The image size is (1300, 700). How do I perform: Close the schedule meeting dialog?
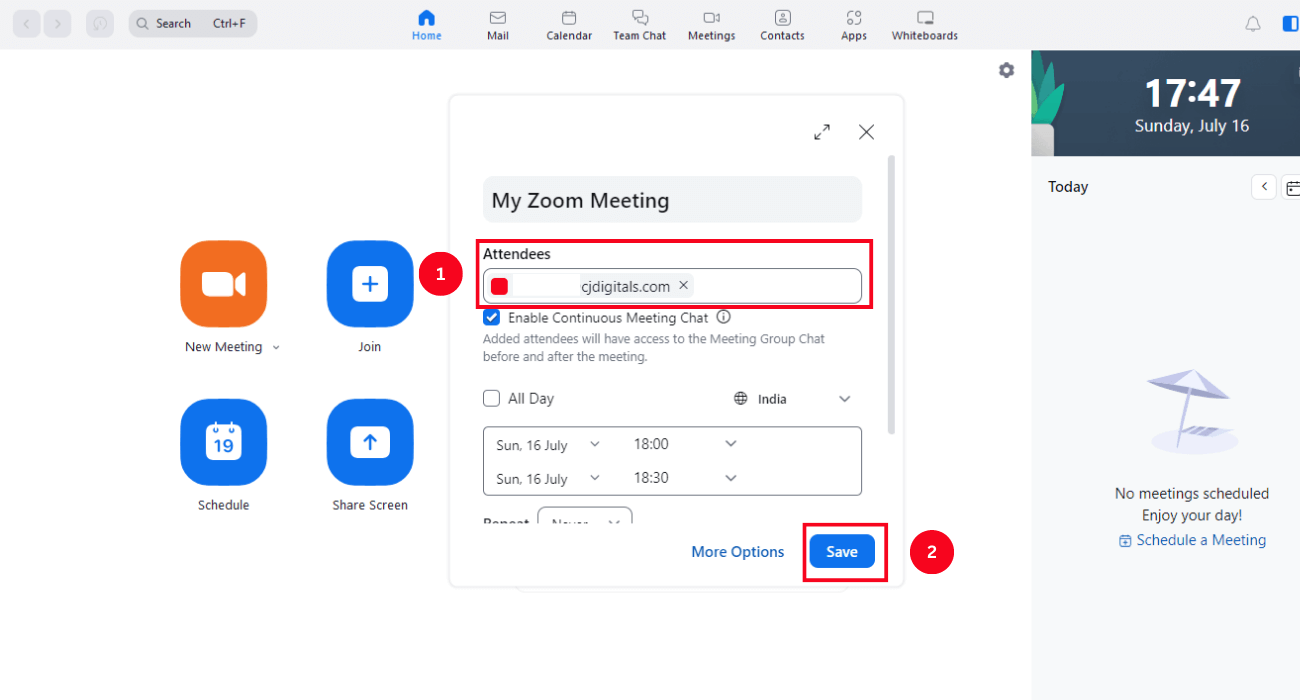click(867, 132)
